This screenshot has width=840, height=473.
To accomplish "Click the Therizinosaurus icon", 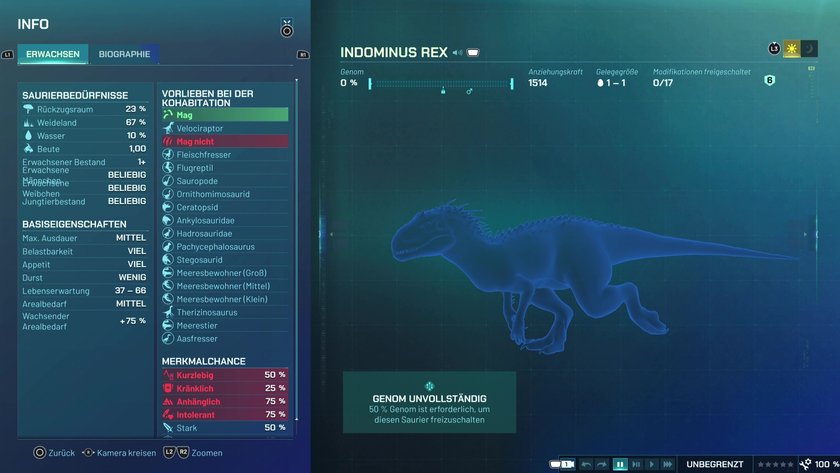I will click(168, 312).
